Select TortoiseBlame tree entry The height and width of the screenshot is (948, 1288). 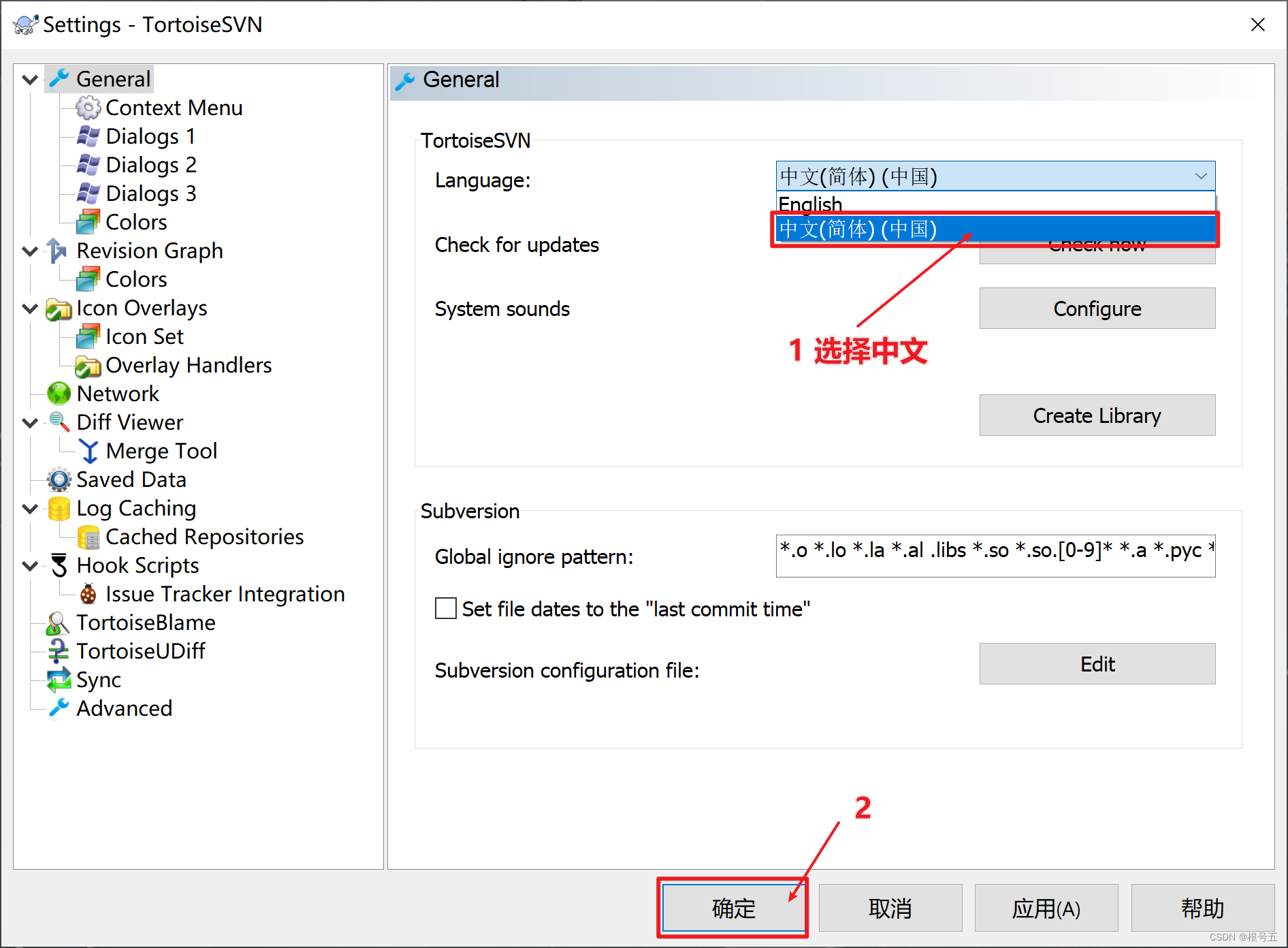pos(146,622)
